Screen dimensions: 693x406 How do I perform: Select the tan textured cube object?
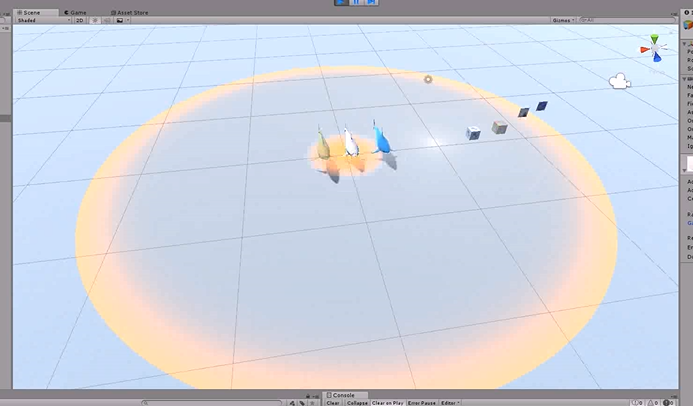coord(499,127)
